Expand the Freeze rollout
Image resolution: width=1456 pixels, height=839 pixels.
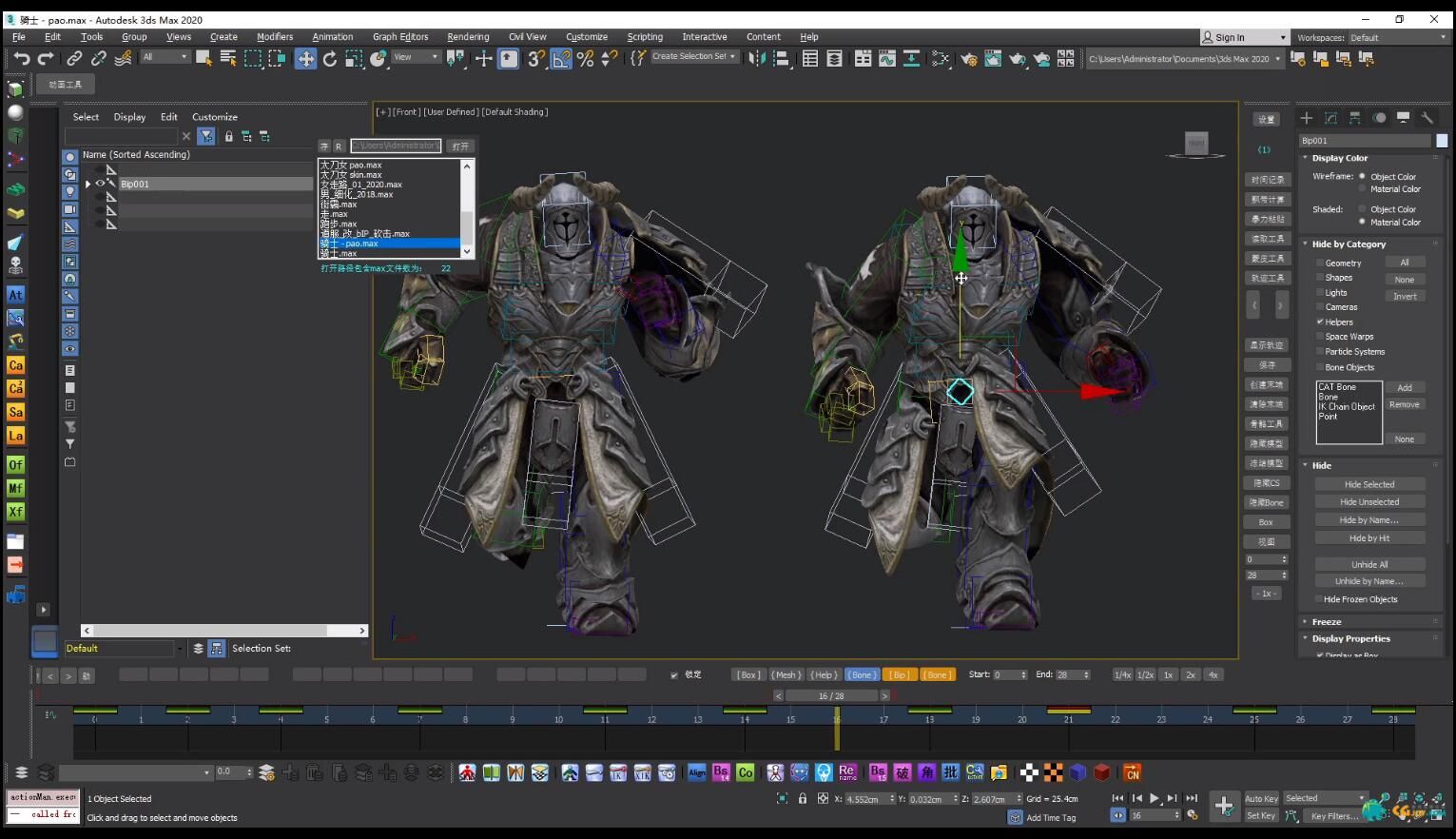(1327, 622)
